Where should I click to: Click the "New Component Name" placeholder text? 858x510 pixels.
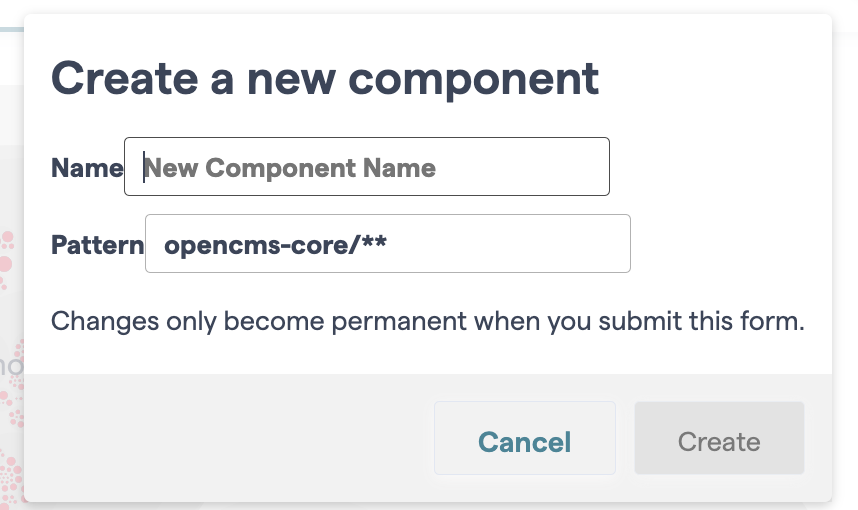291,168
